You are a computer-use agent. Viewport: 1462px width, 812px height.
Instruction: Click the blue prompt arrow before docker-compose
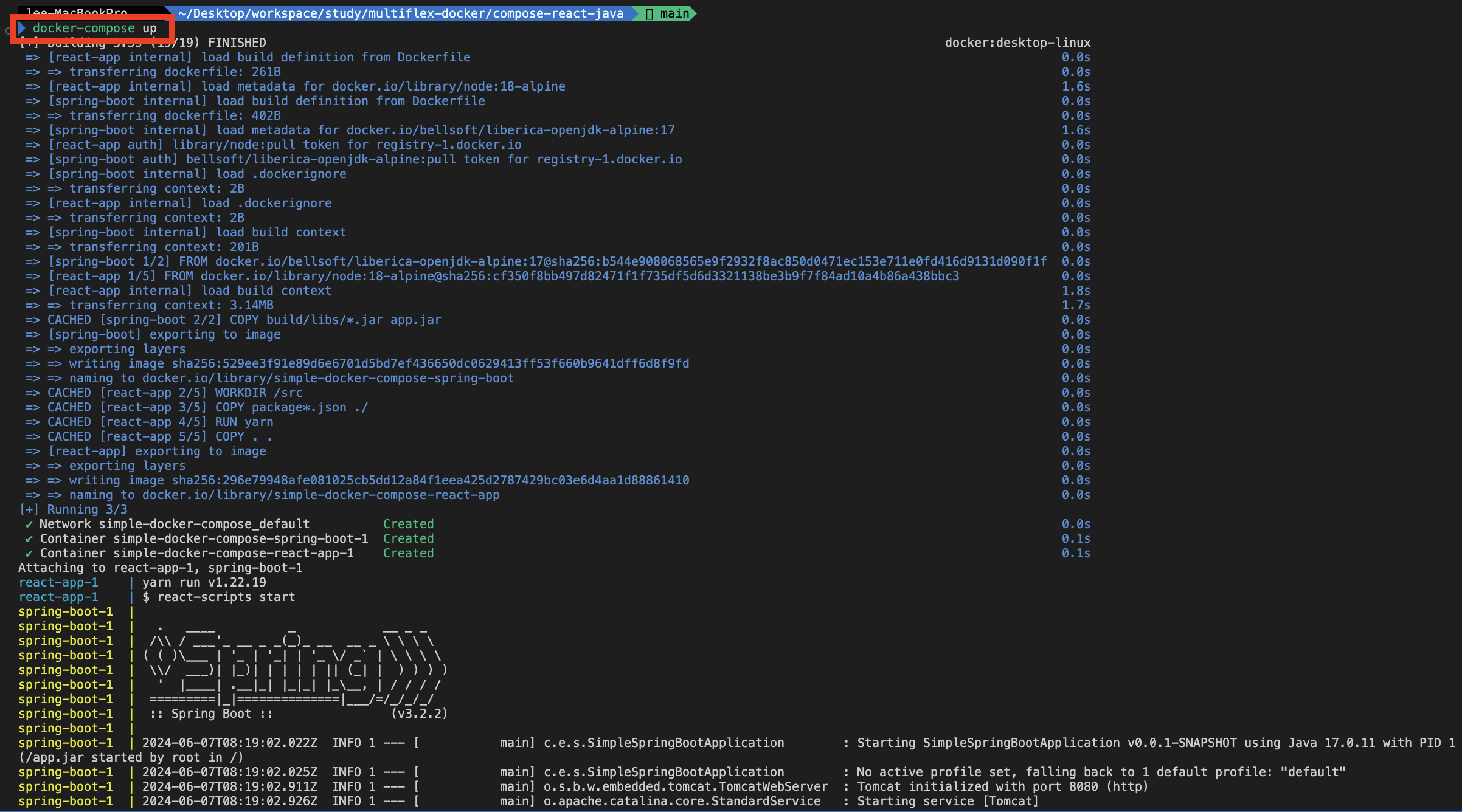22,28
